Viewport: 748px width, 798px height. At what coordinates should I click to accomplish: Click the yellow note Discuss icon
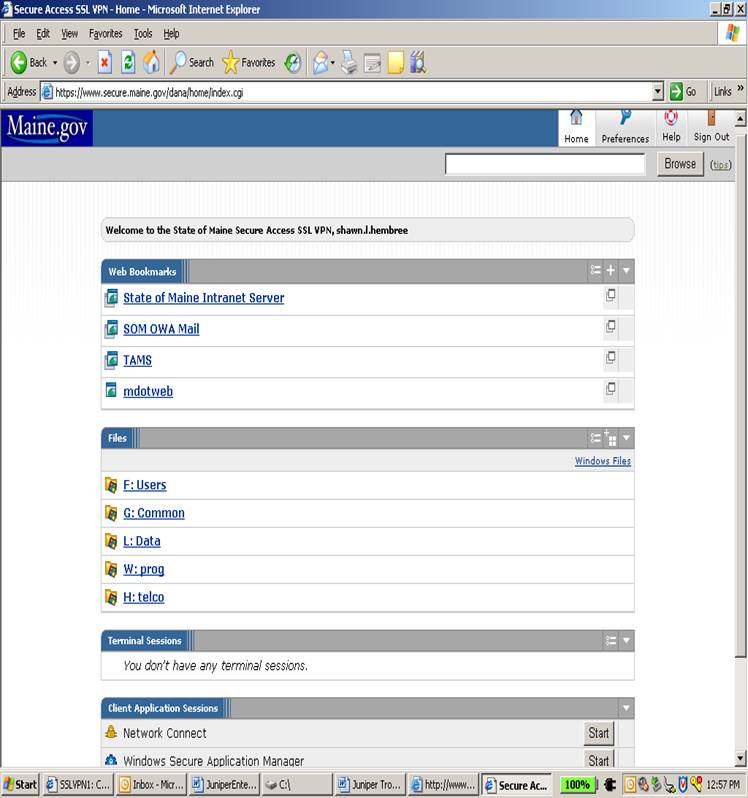coord(395,63)
